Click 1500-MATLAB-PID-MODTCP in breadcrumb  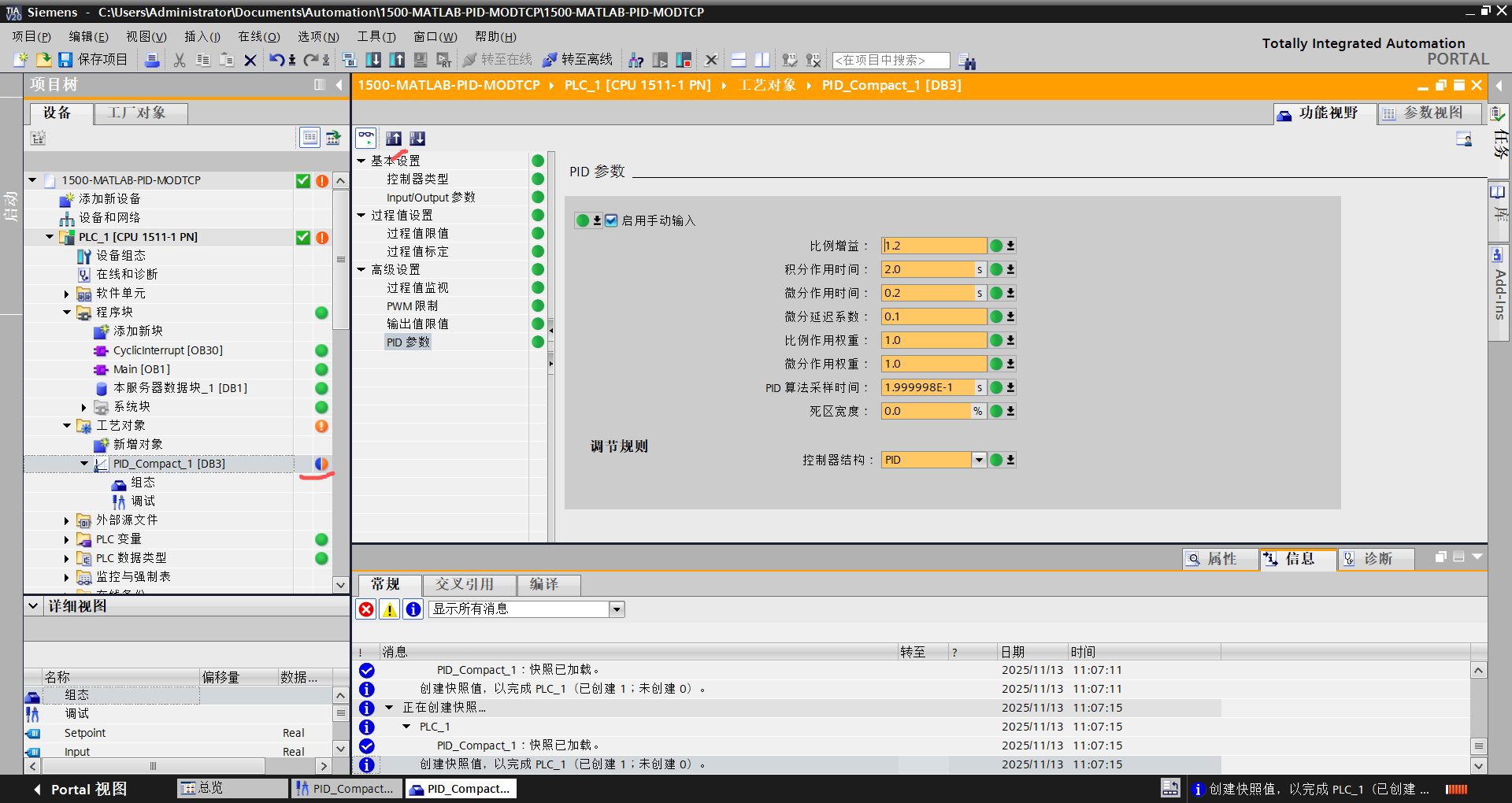(x=449, y=85)
